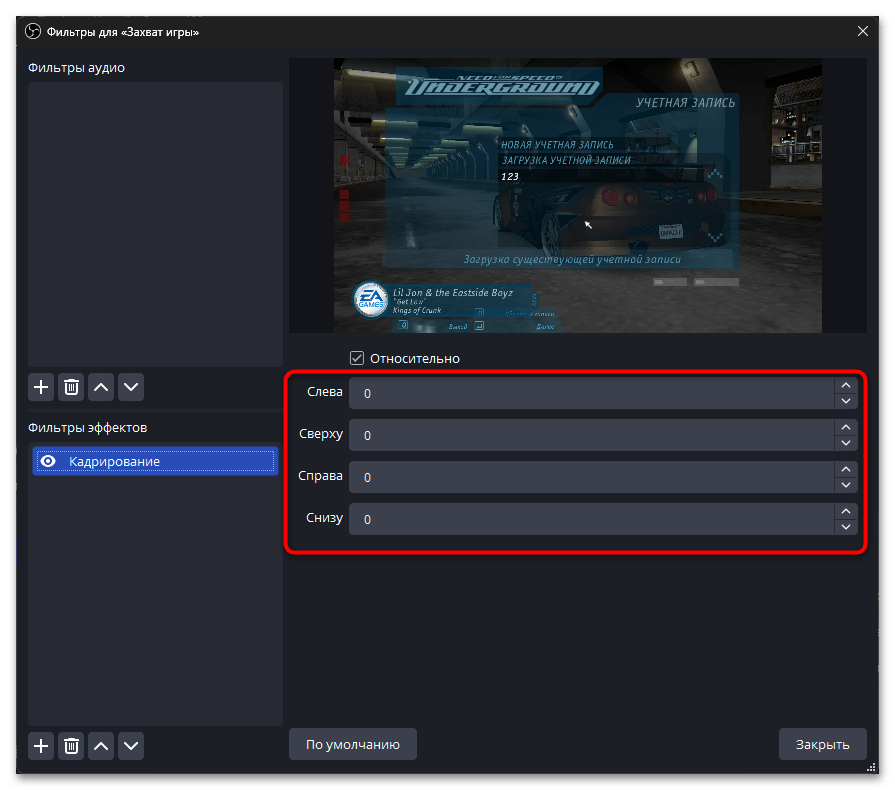The width and height of the screenshot is (895, 790).
Task: Click the game capture preview image
Action: click(x=578, y=195)
